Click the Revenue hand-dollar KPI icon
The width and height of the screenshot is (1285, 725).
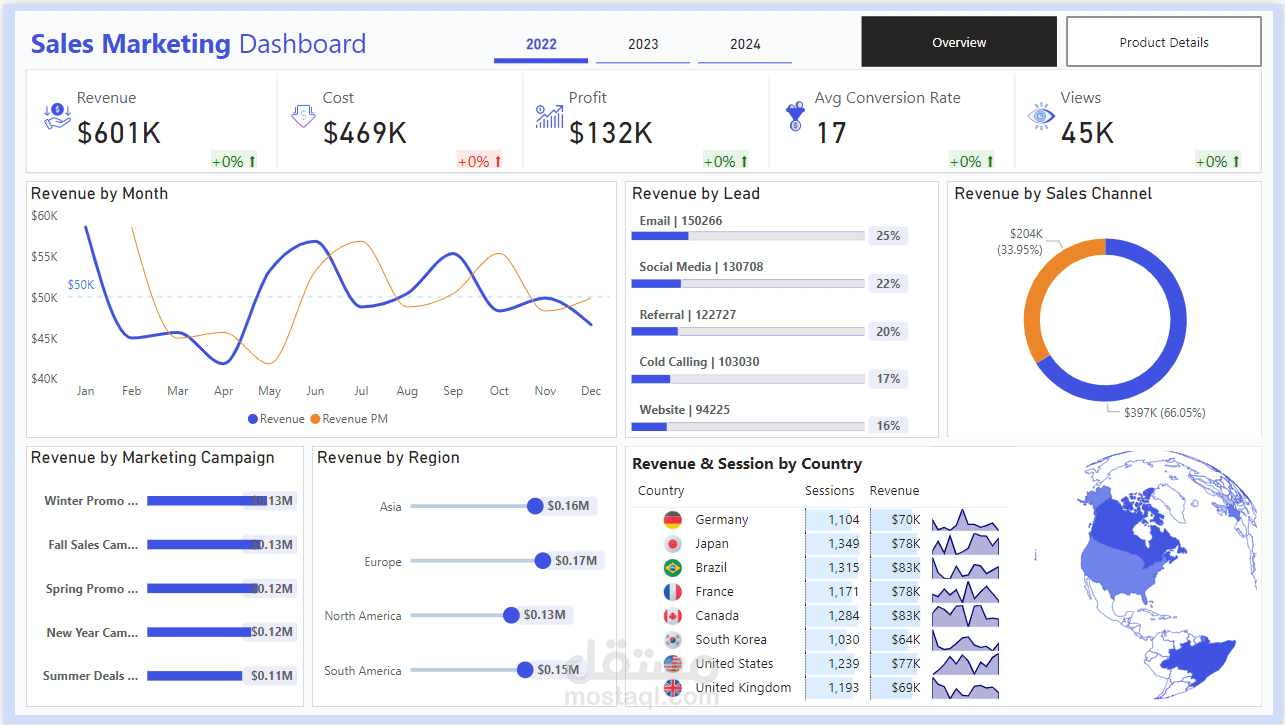coord(57,115)
